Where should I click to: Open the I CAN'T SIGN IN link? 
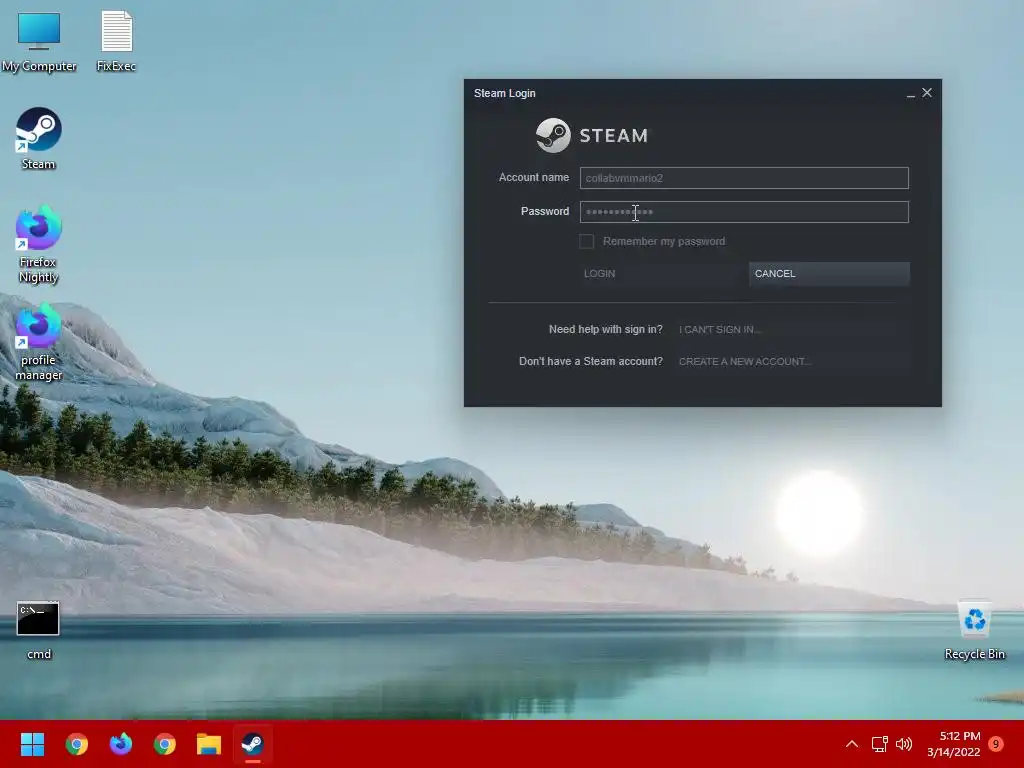[720, 330]
